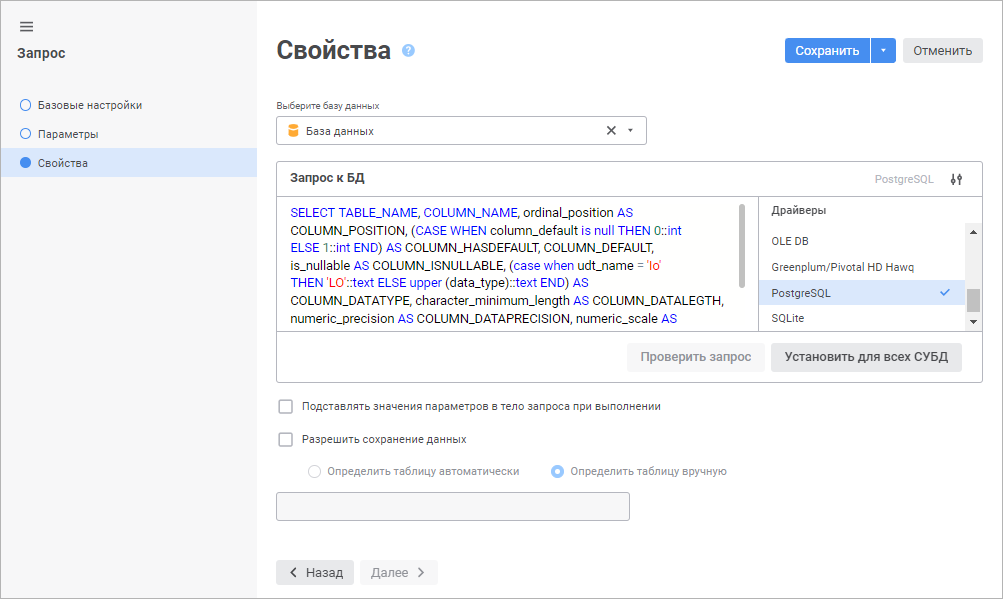Image resolution: width=1003 pixels, height=599 pixels.
Task: Toggle the allow data saving checkbox
Action: (286, 439)
